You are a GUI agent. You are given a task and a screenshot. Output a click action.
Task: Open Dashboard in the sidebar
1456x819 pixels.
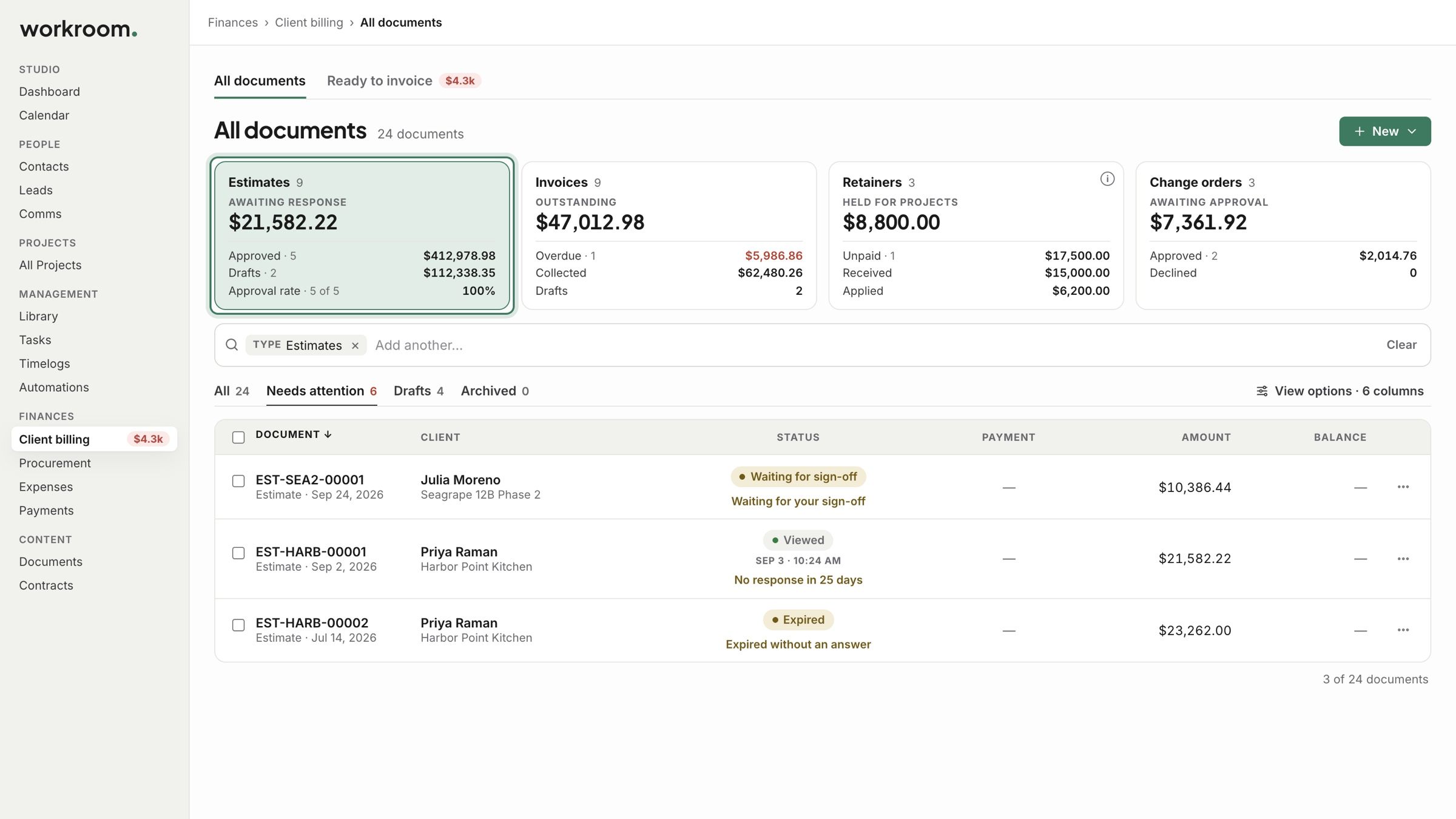(x=49, y=92)
